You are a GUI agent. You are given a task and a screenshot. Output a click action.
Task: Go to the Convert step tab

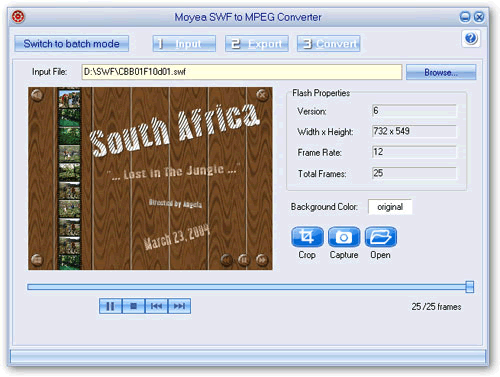coord(329,44)
